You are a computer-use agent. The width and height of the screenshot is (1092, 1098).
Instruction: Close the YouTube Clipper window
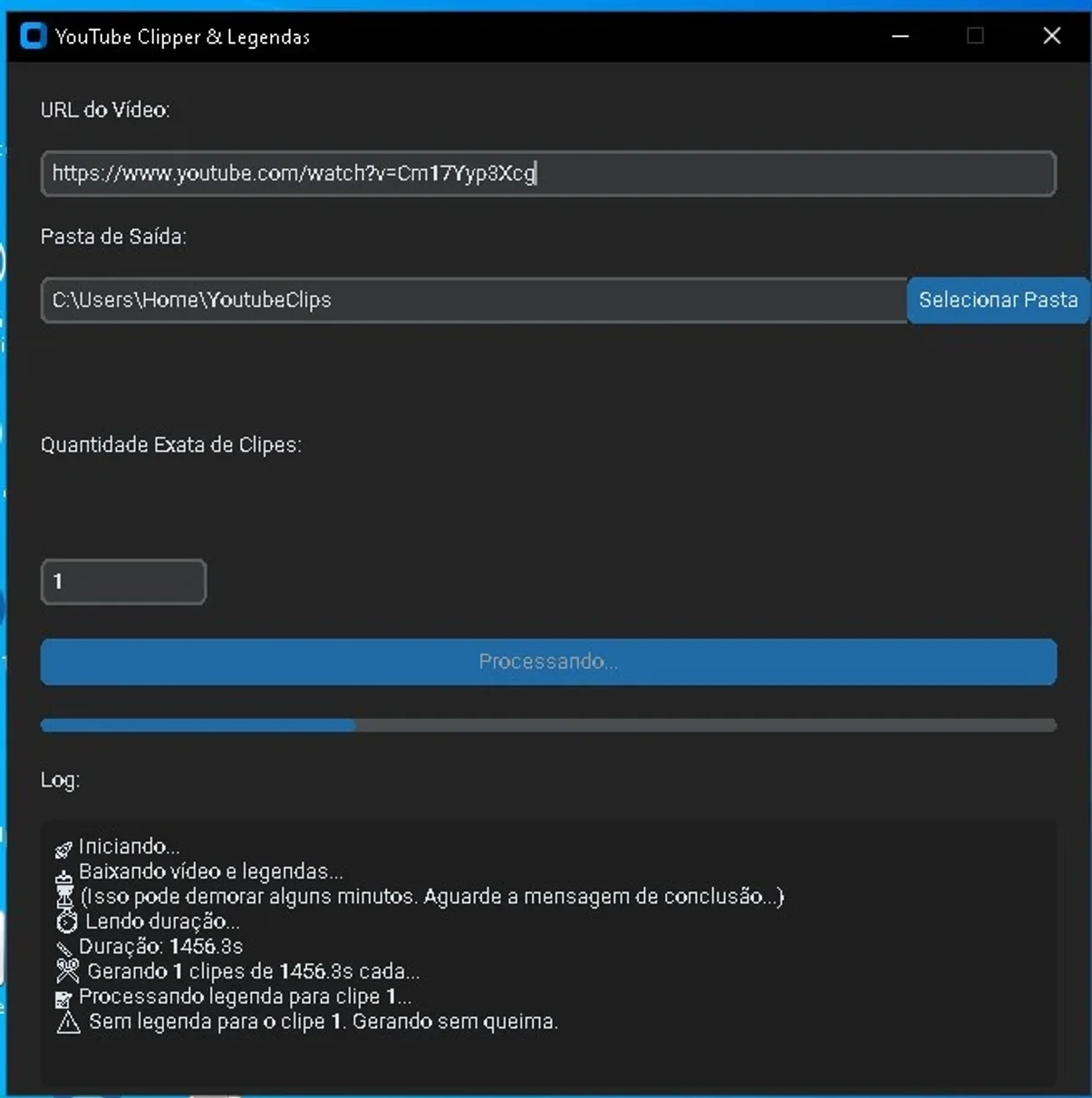coord(1051,36)
